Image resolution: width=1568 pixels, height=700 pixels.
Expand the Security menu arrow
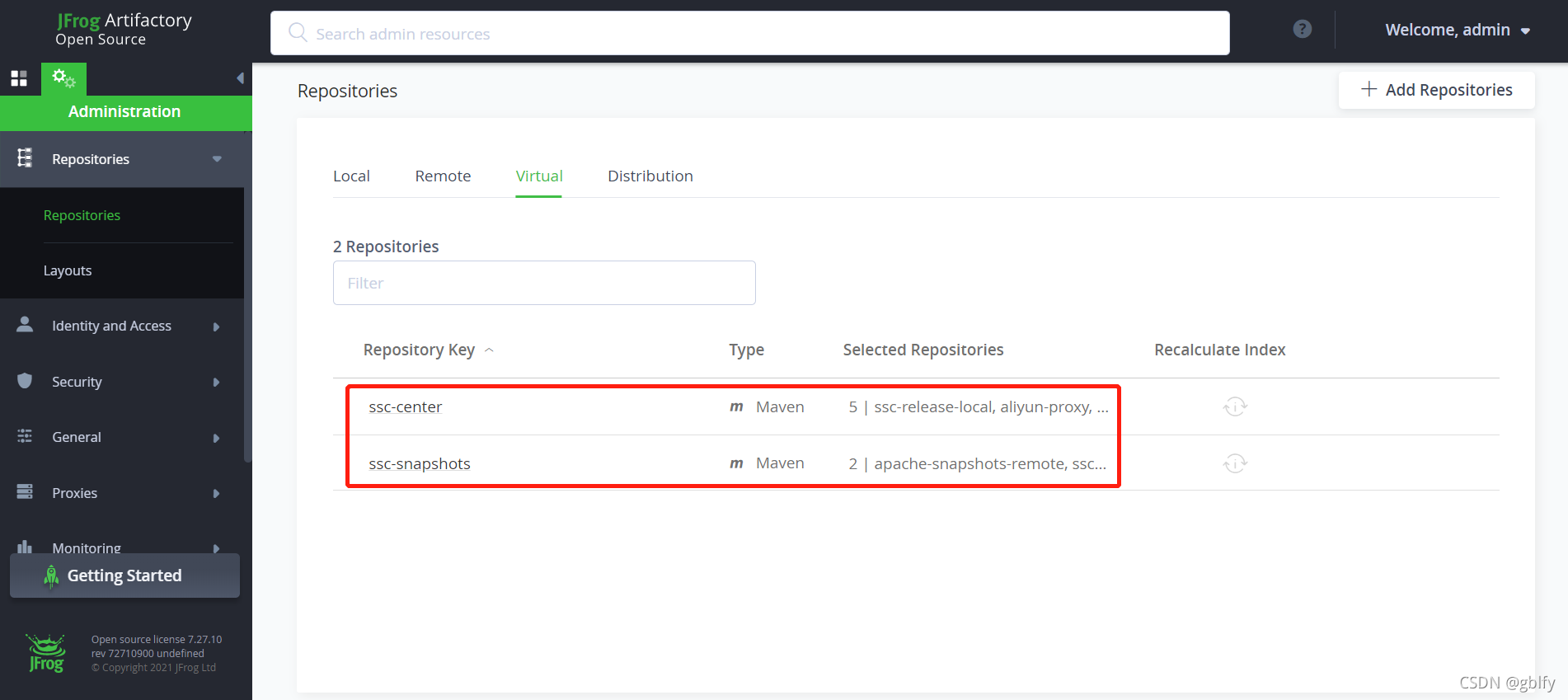(x=216, y=382)
